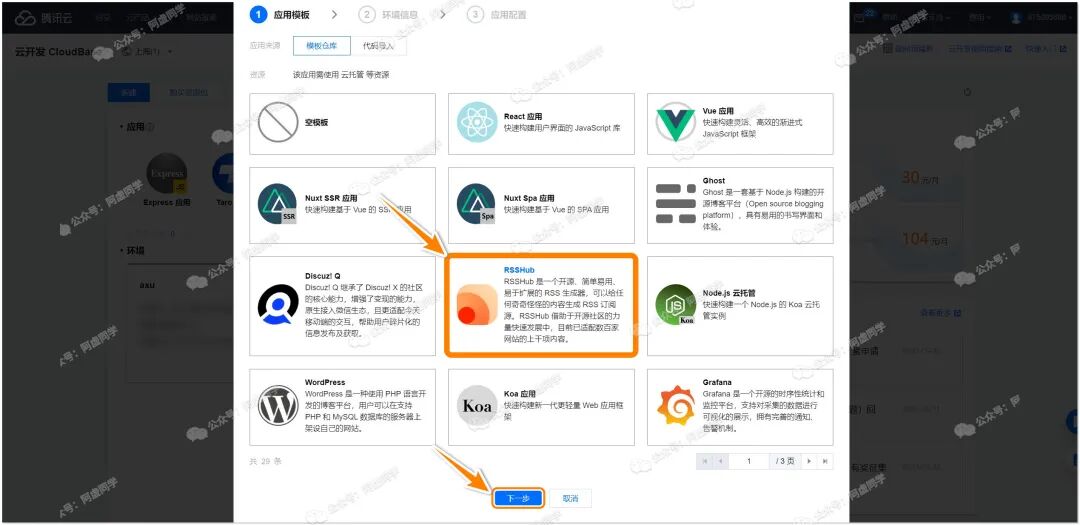Select the Nuxt Spa mountain logo
Screen dimensions: 1080x525
(477, 204)
